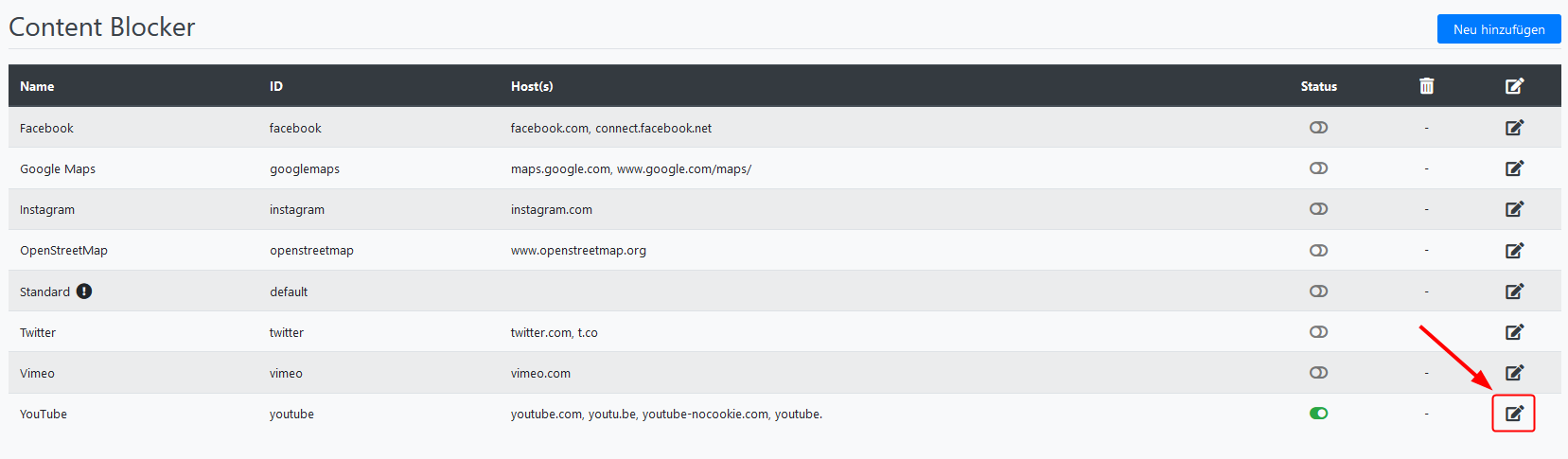The image size is (1568, 459).
Task: Edit the Twitter blocker entry
Action: pyautogui.click(x=1515, y=332)
